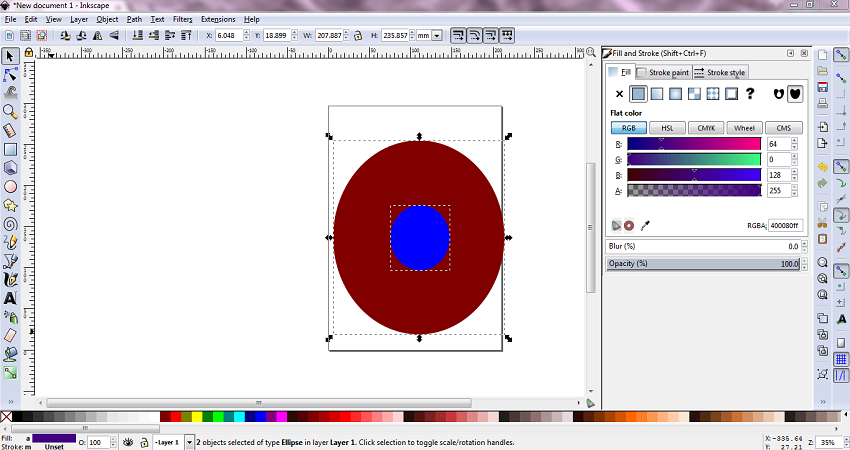The width and height of the screenshot is (850, 450).
Task: Open the Layer 1 dropdown
Action: [x=189, y=442]
